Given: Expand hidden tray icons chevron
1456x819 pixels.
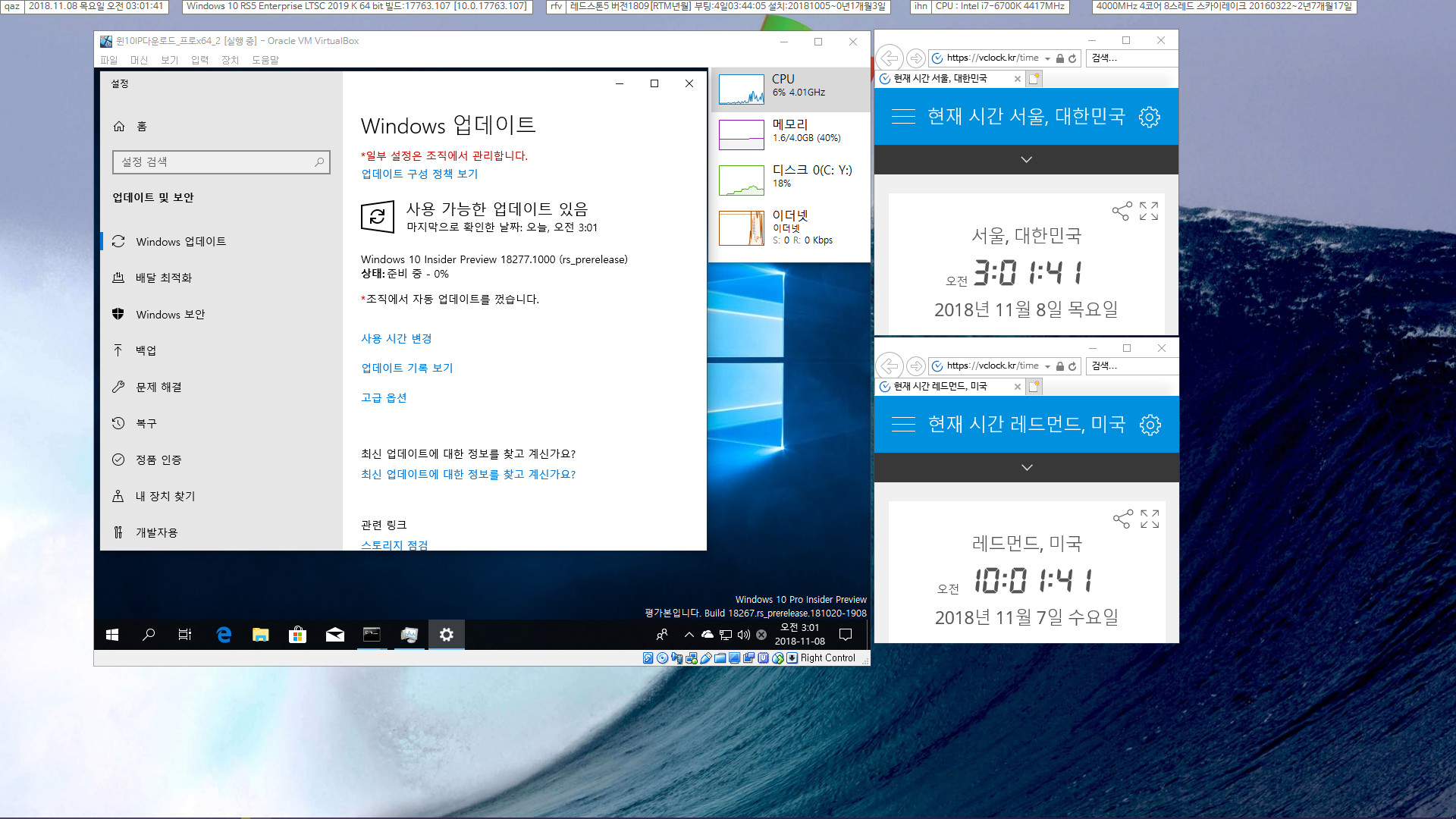Looking at the screenshot, I should 689,635.
